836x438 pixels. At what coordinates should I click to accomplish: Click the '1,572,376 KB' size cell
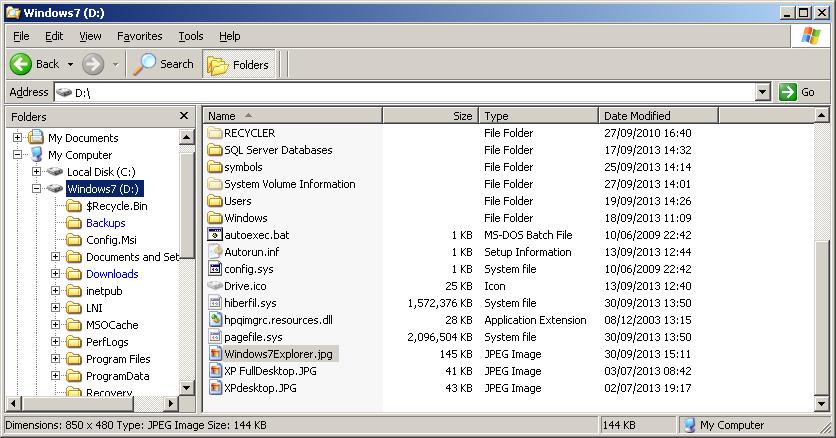(440, 303)
